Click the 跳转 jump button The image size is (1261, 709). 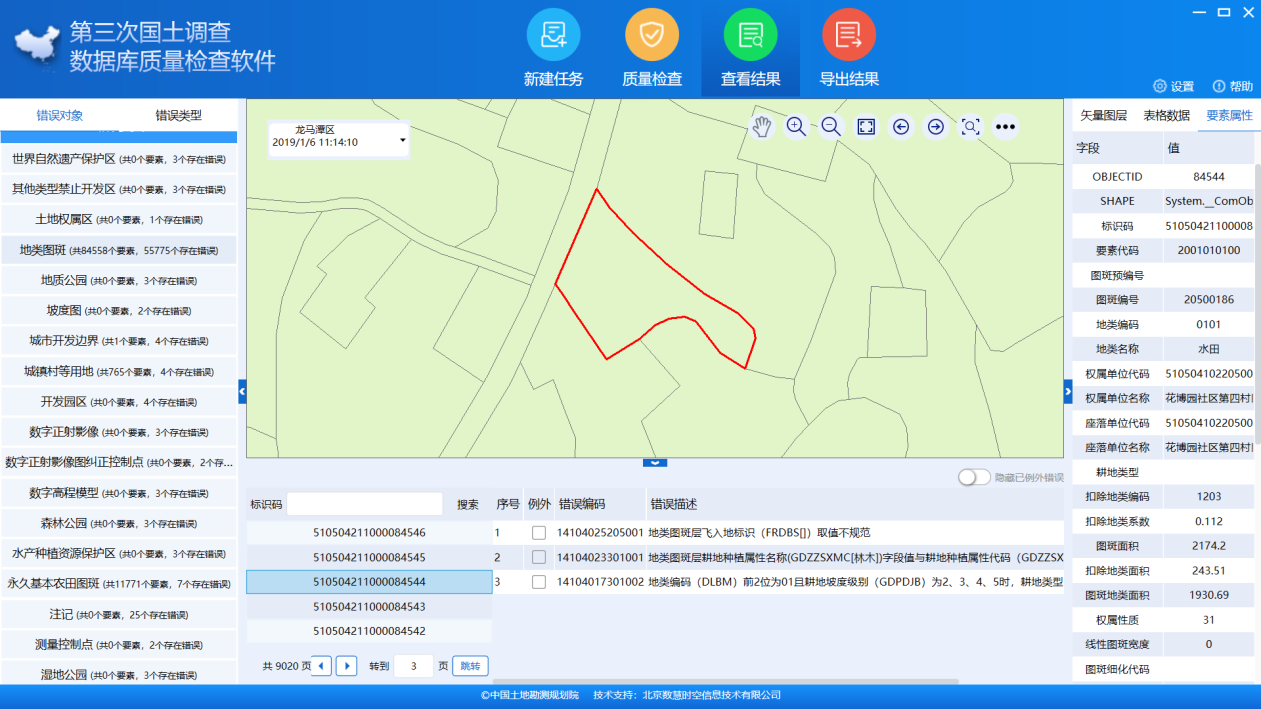pyautogui.click(x=470, y=666)
